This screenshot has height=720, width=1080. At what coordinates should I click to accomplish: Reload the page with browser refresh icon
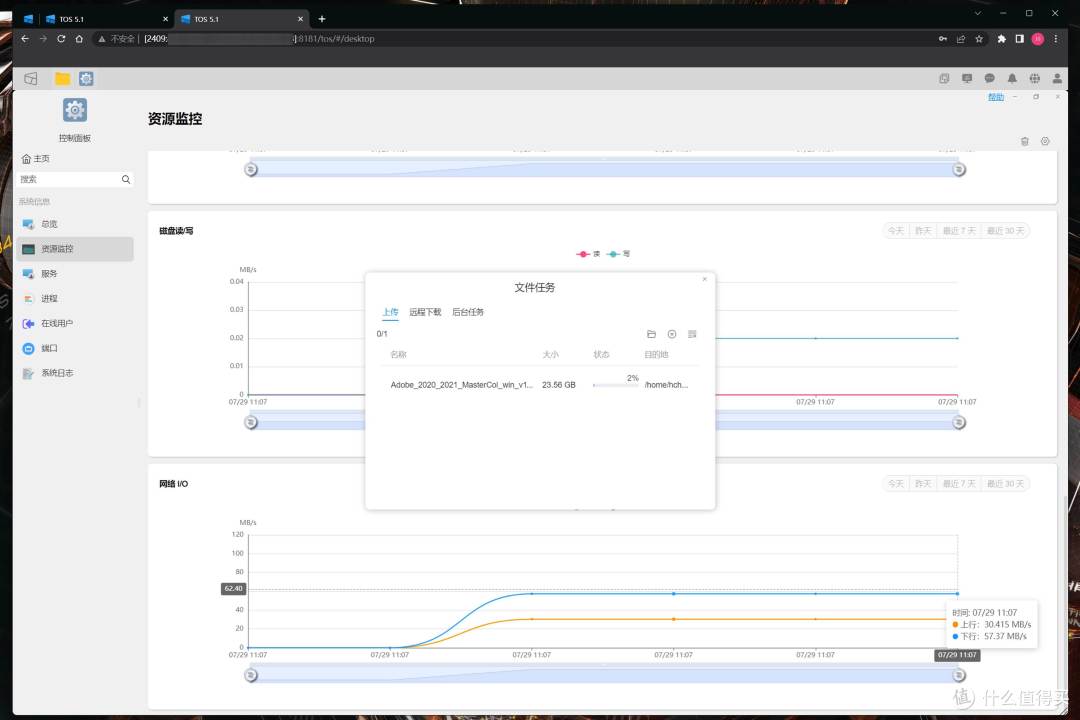pyautogui.click(x=61, y=39)
